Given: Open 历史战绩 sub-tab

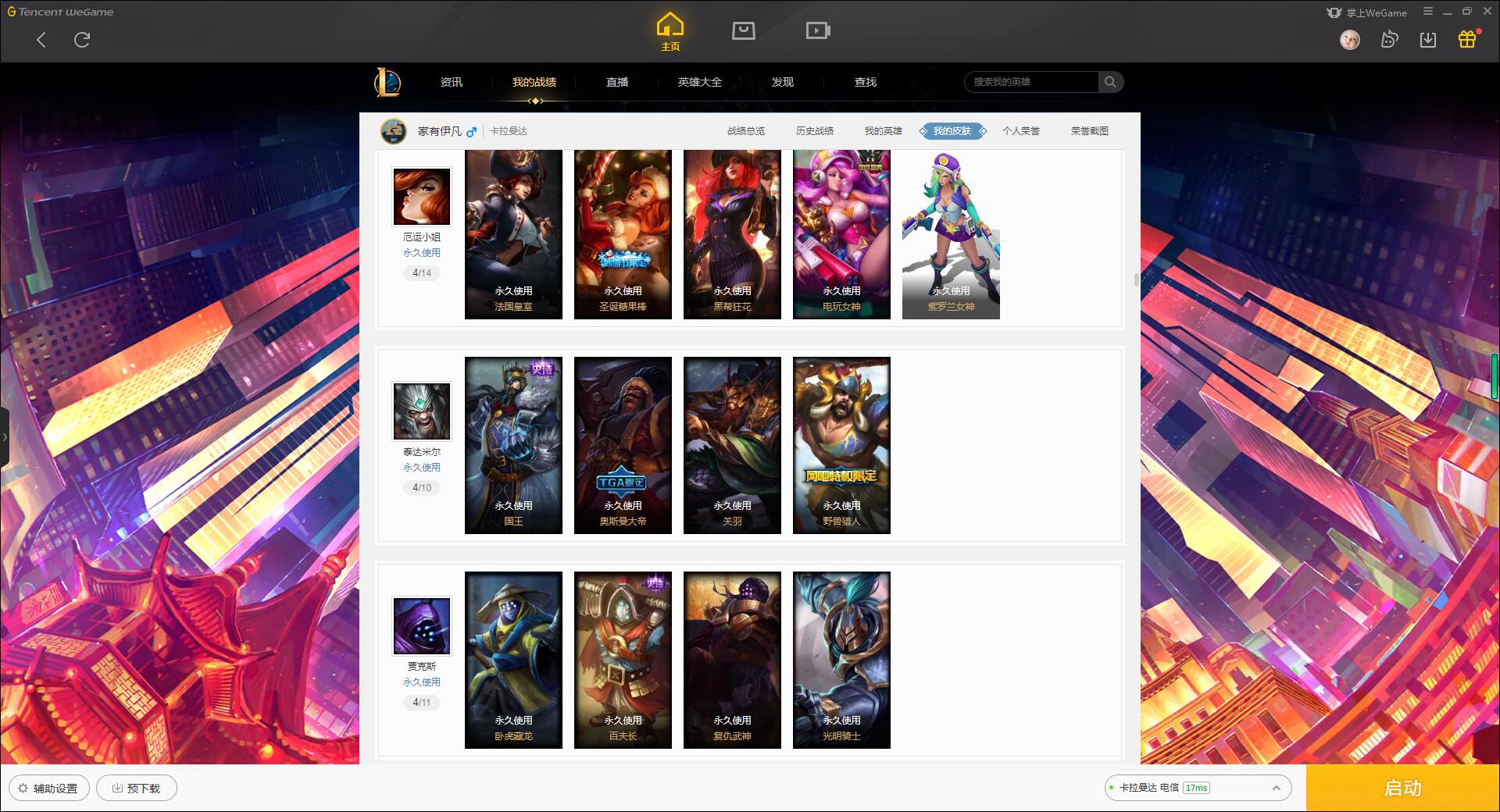Looking at the screenshot, I should point(815,131).
